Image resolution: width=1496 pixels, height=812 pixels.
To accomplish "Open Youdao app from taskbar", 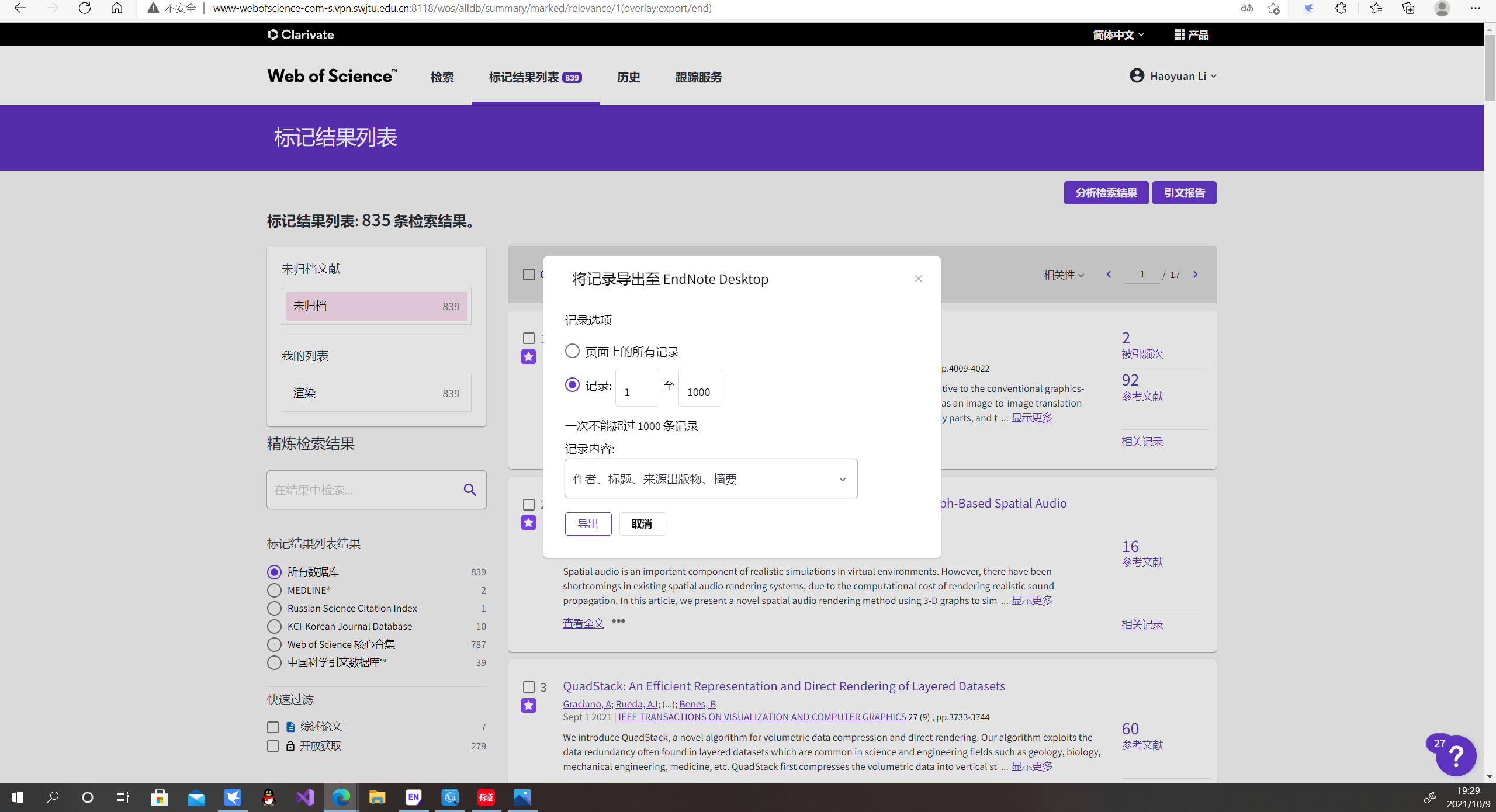I will click(x=486, y=797).
